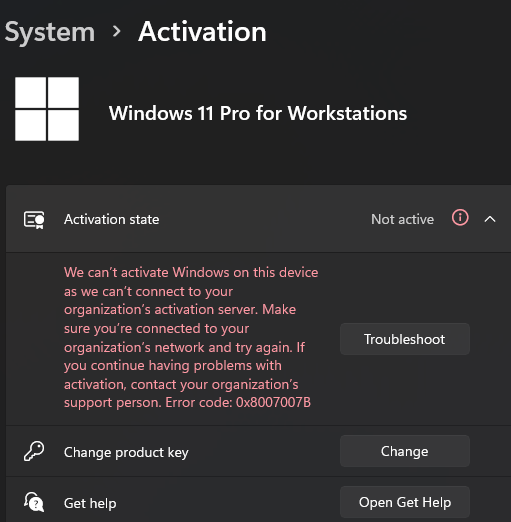This screenshot has width=511, height=522.
Task: Click the Windows 11 Pro for Workstations title
Action: coord(258,113)
